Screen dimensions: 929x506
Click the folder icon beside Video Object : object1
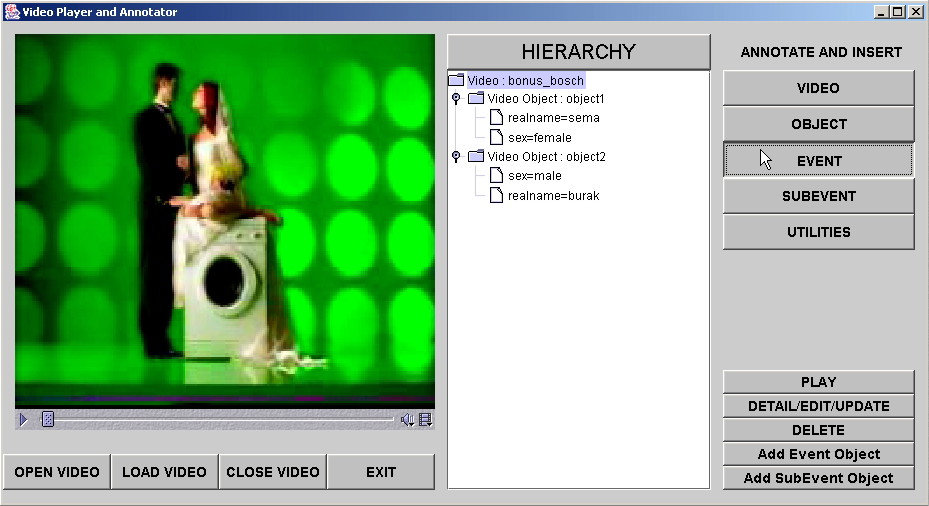(476, 99)
